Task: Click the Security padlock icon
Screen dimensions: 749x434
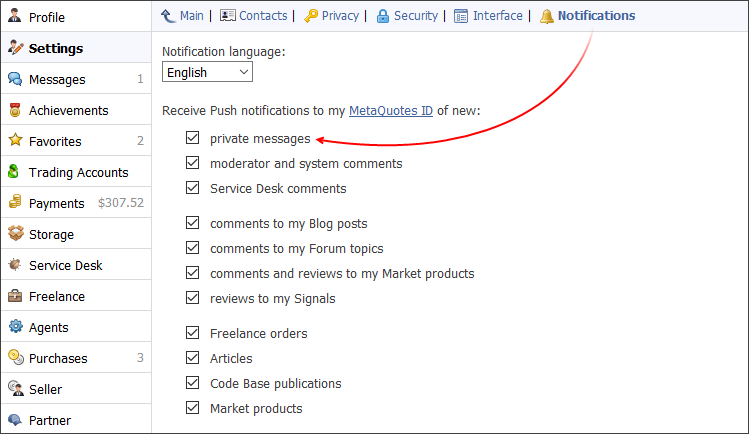Action: click(x=383, y=16)
